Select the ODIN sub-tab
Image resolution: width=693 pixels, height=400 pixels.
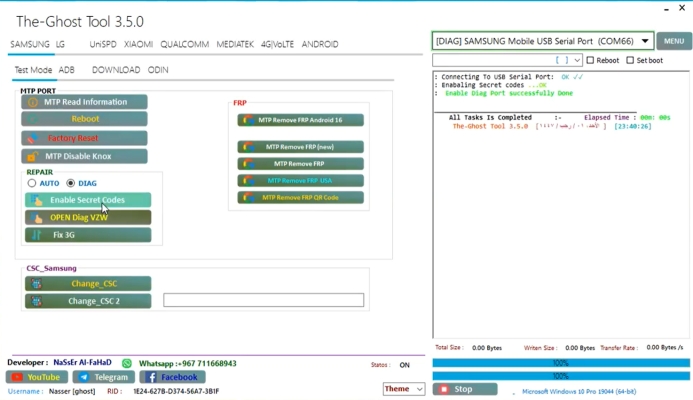point(158,70)
